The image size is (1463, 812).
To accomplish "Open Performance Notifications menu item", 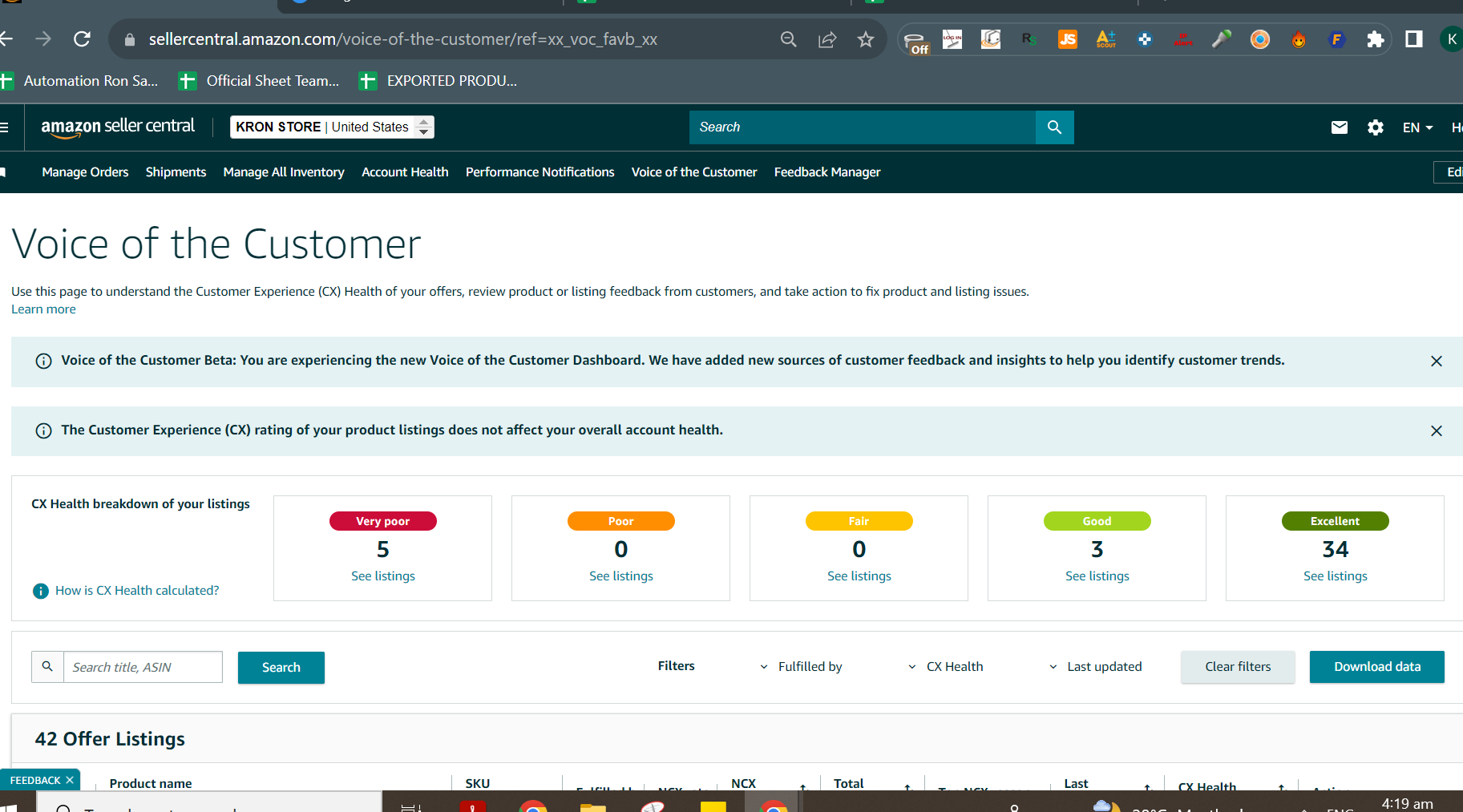I will click(x=540, y=172).
